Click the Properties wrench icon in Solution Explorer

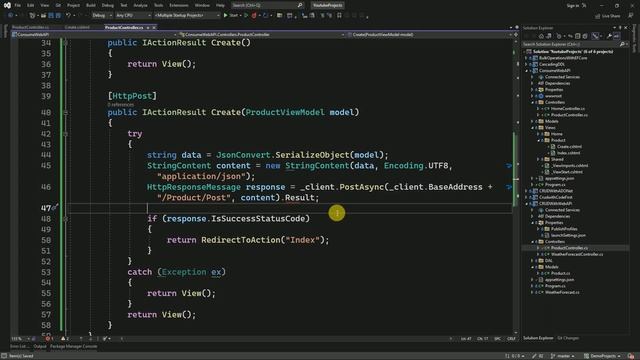click(x=609, y=36)
